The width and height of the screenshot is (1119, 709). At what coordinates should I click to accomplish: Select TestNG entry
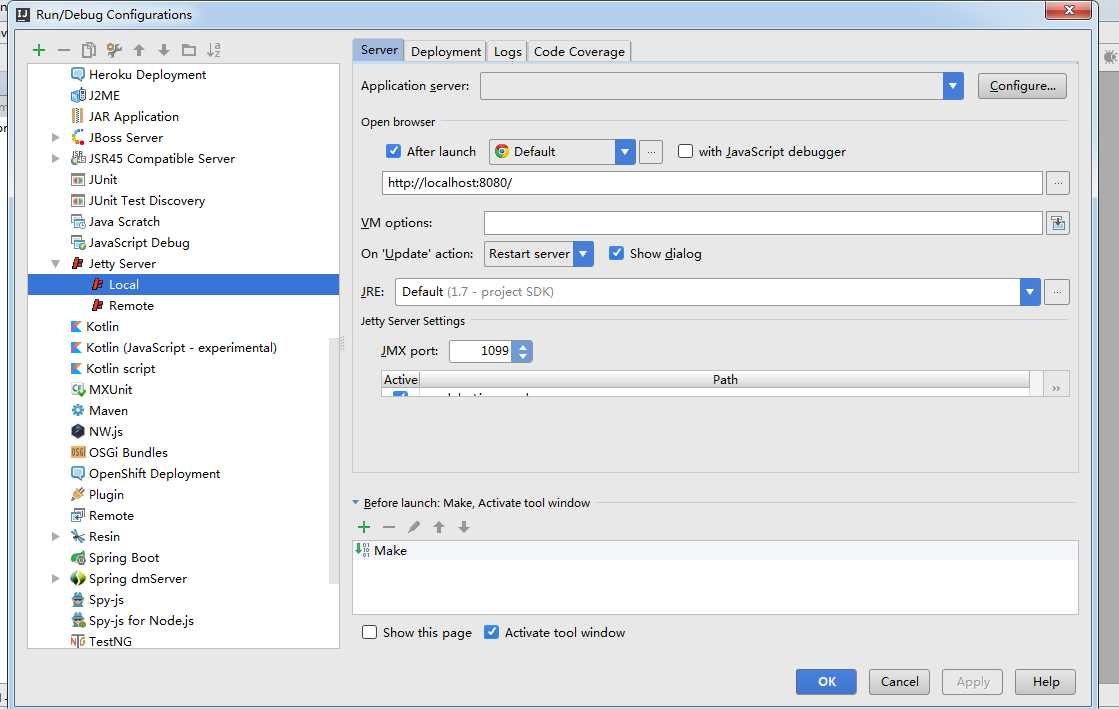pos(110,641)
